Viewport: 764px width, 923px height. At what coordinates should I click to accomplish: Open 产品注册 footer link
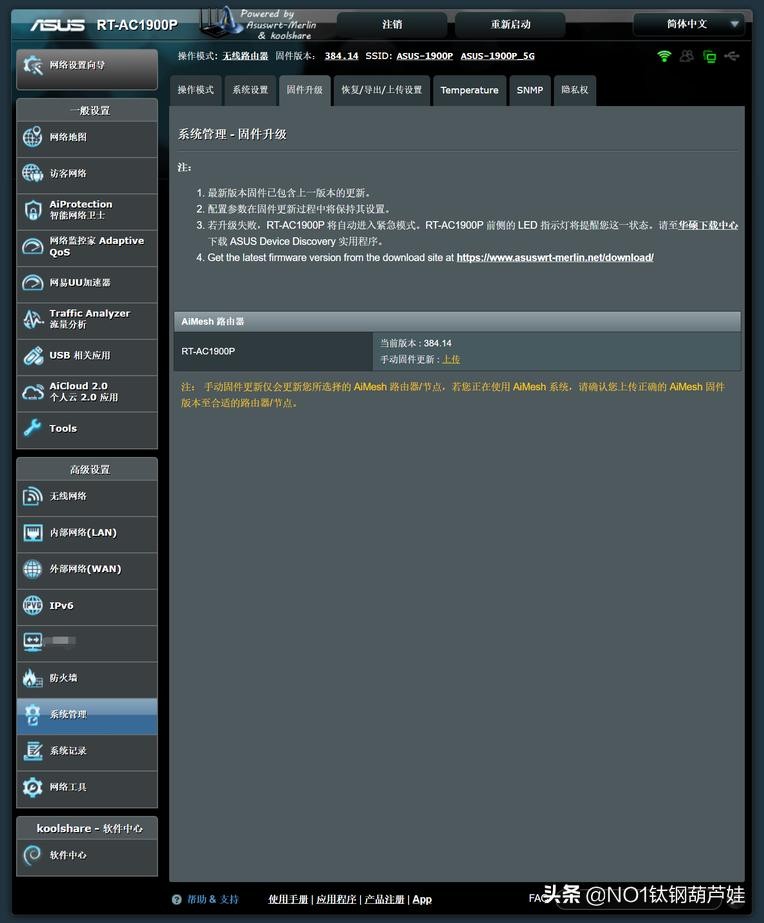coord(384,899)
